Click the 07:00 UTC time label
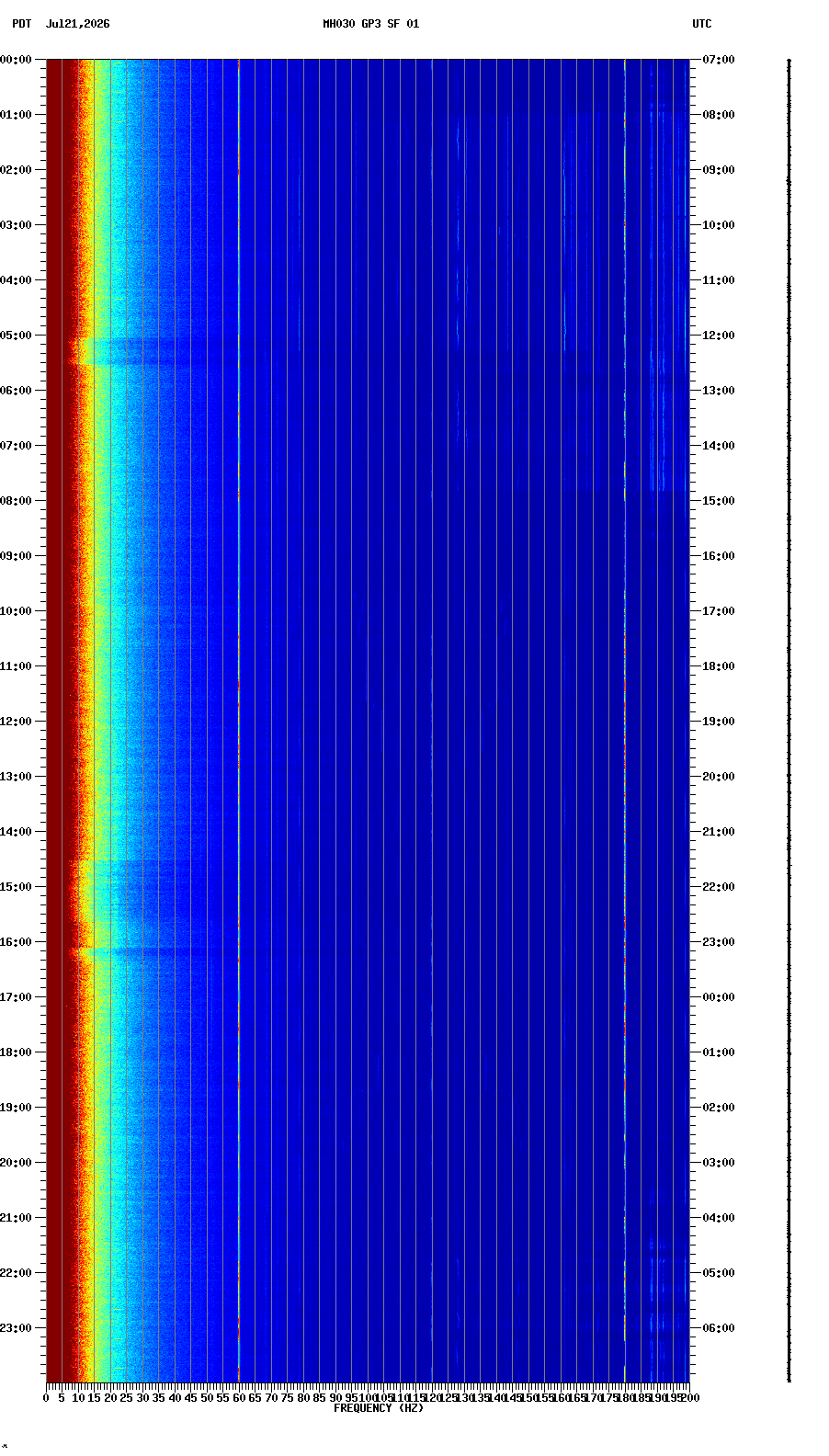 (x=719, y=60)
